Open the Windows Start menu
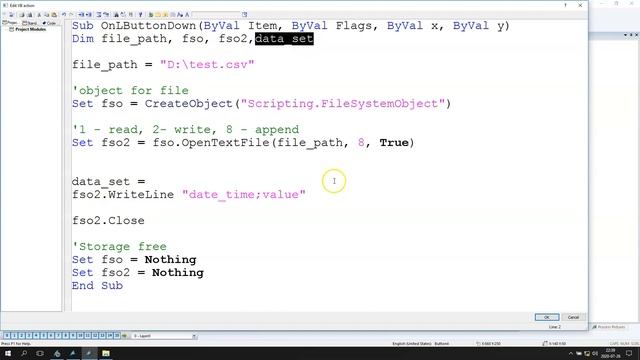 [8, 353]
